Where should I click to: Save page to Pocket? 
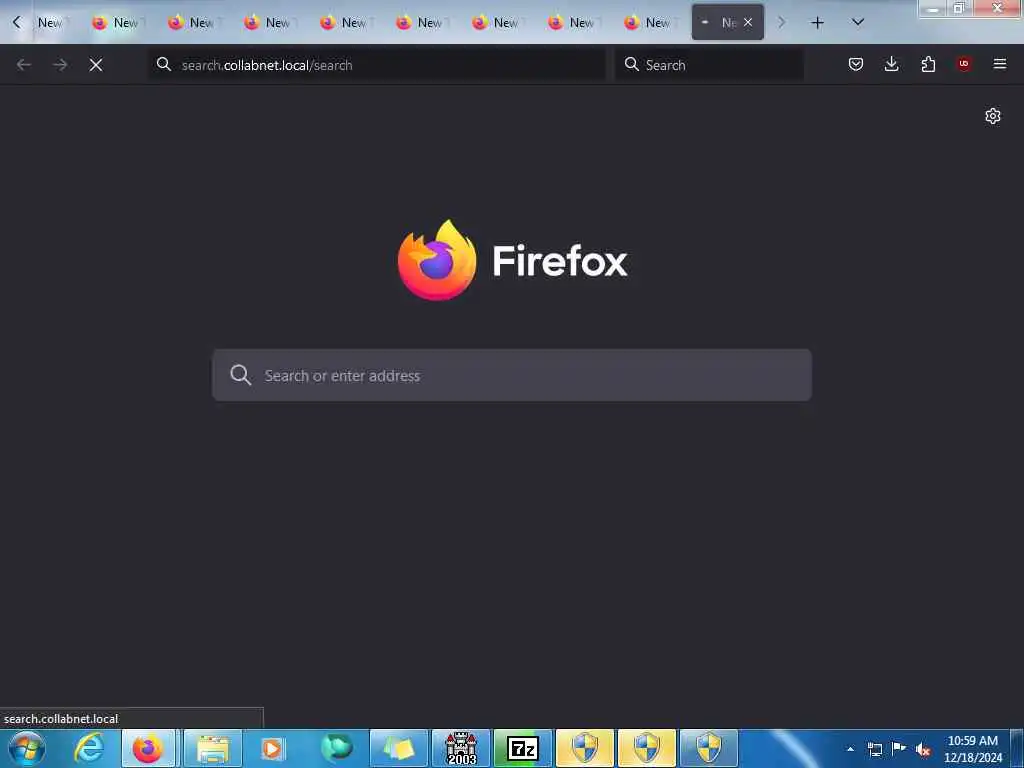pos(856,64)
